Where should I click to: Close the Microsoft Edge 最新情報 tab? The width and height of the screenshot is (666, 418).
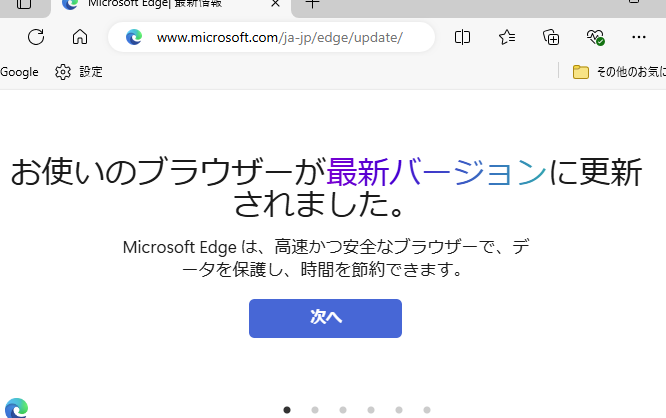click(275, 4)
